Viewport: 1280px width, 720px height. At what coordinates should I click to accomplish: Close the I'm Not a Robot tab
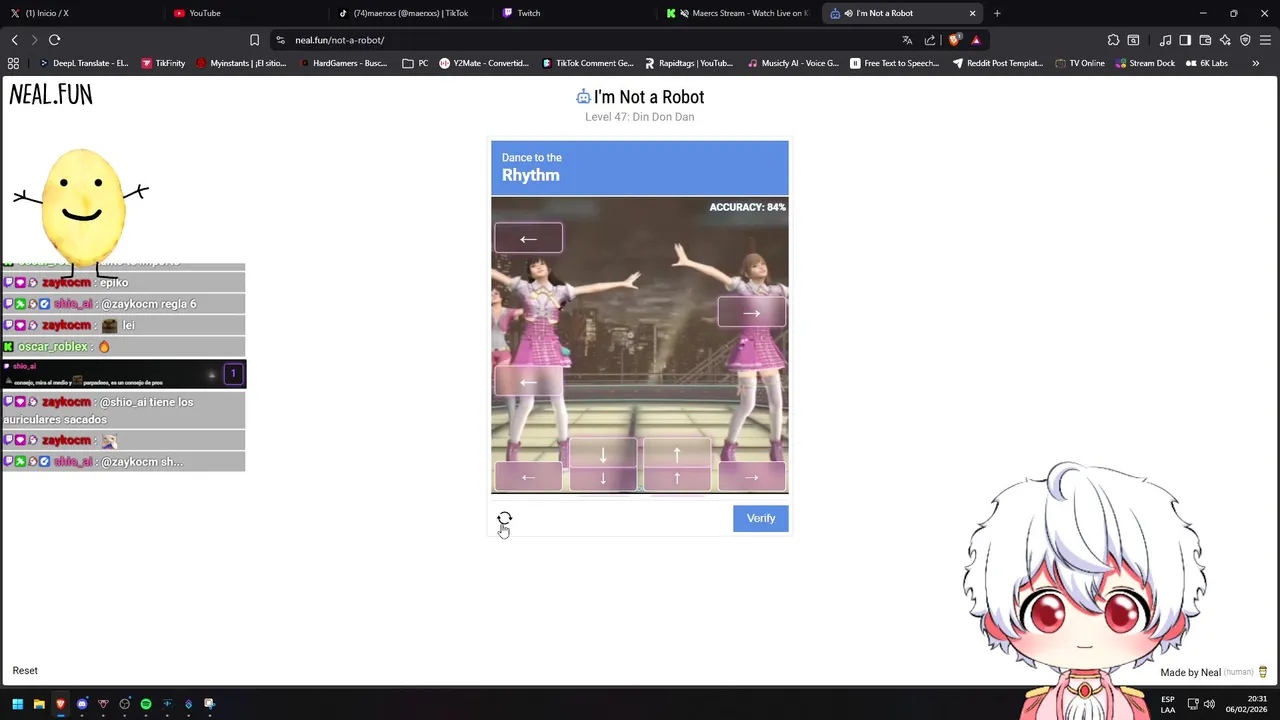click(x=972, y=13)
